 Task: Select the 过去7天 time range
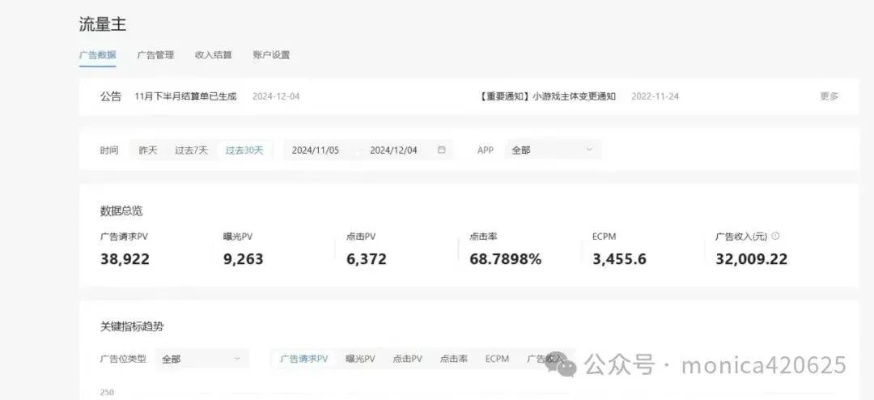click(x=191, y=150)
